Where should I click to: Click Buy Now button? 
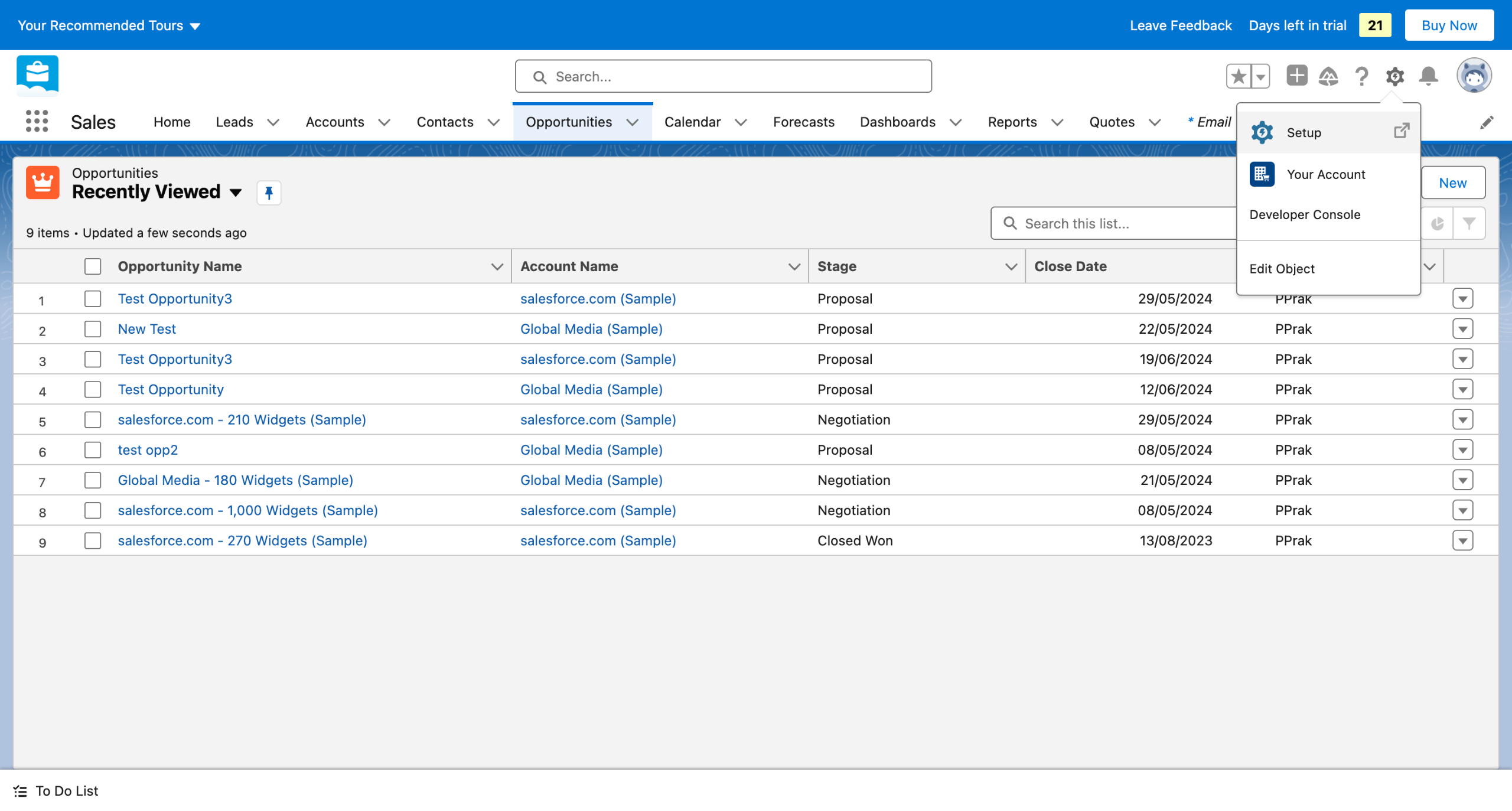pos(1449,25)
